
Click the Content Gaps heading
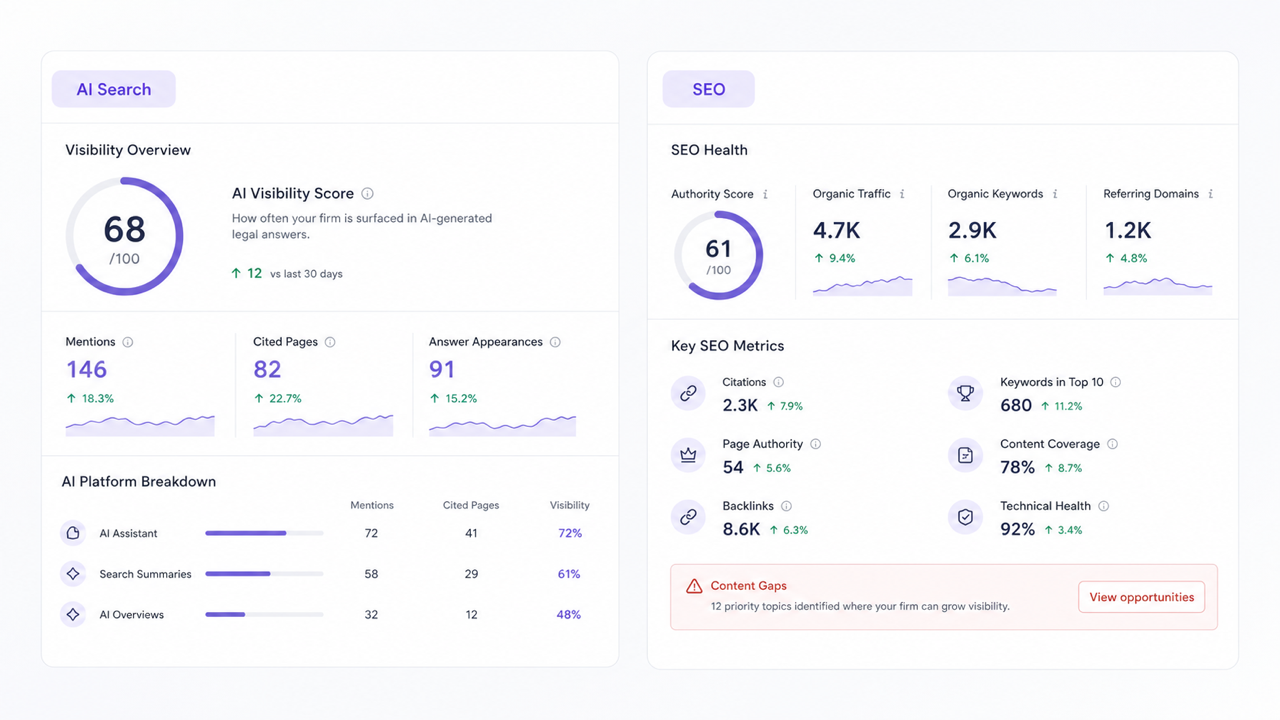(x=749, y=586)
